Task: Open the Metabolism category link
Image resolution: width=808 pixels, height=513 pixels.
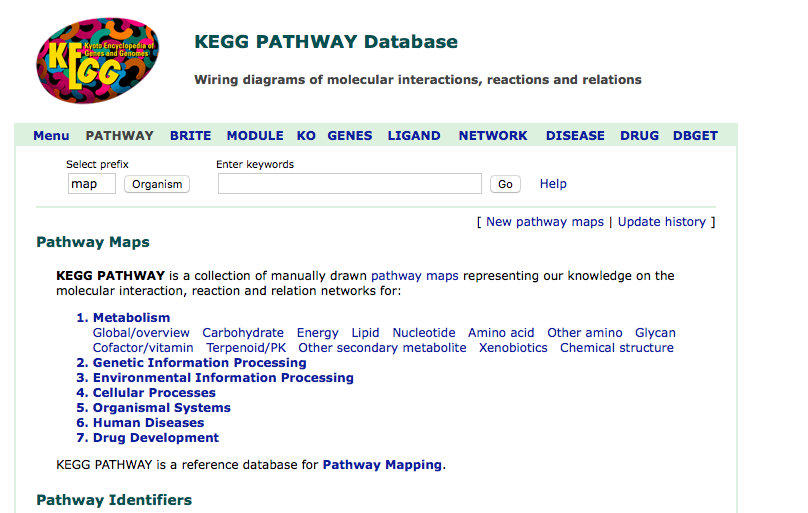Action: coord(131,318)
